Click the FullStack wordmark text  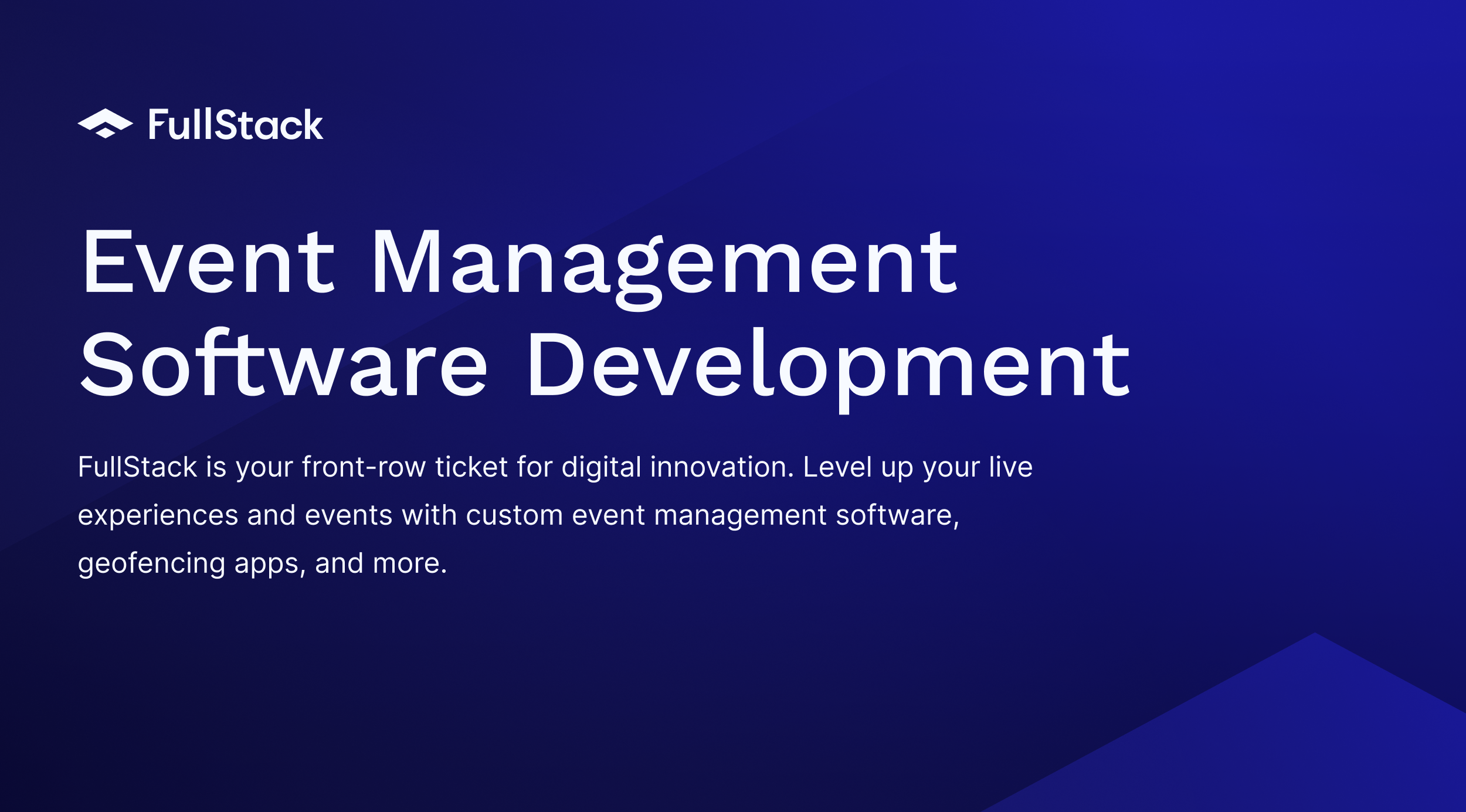(236, 124)
